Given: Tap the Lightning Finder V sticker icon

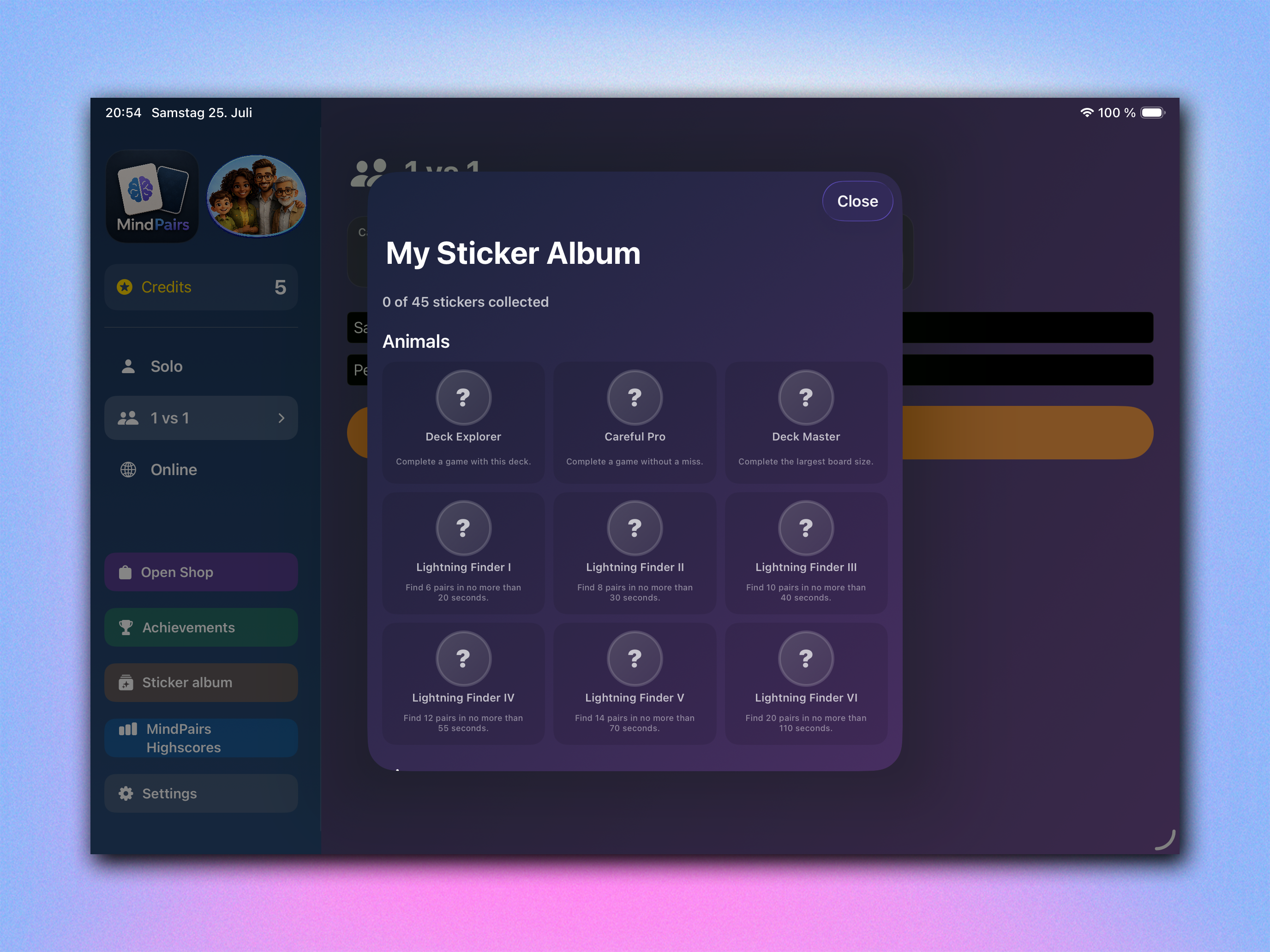Looking at the screenshot, I should (x=635, y=658).
